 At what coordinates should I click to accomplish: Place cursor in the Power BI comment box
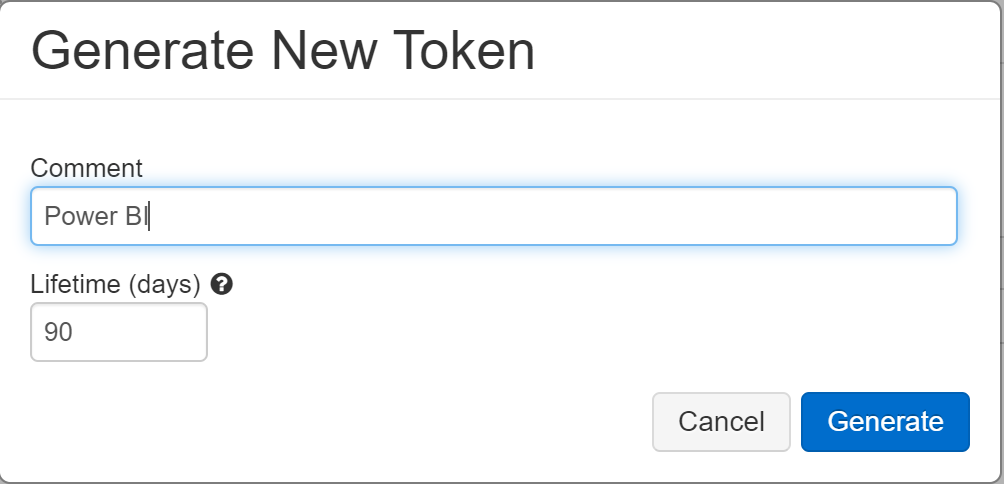click(494, 216)
